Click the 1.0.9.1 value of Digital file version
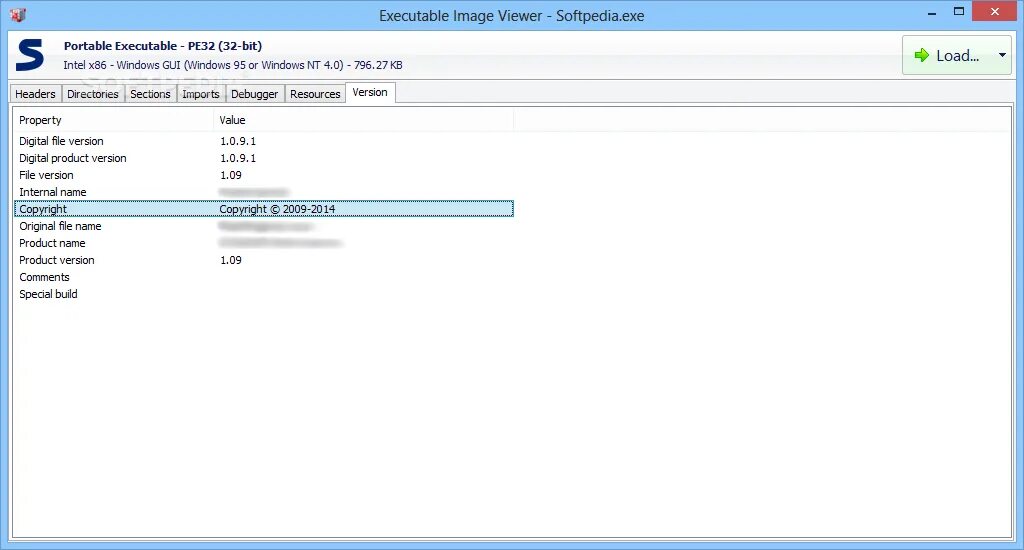The width and height of the screenshot is (1024, 550). 238,141
